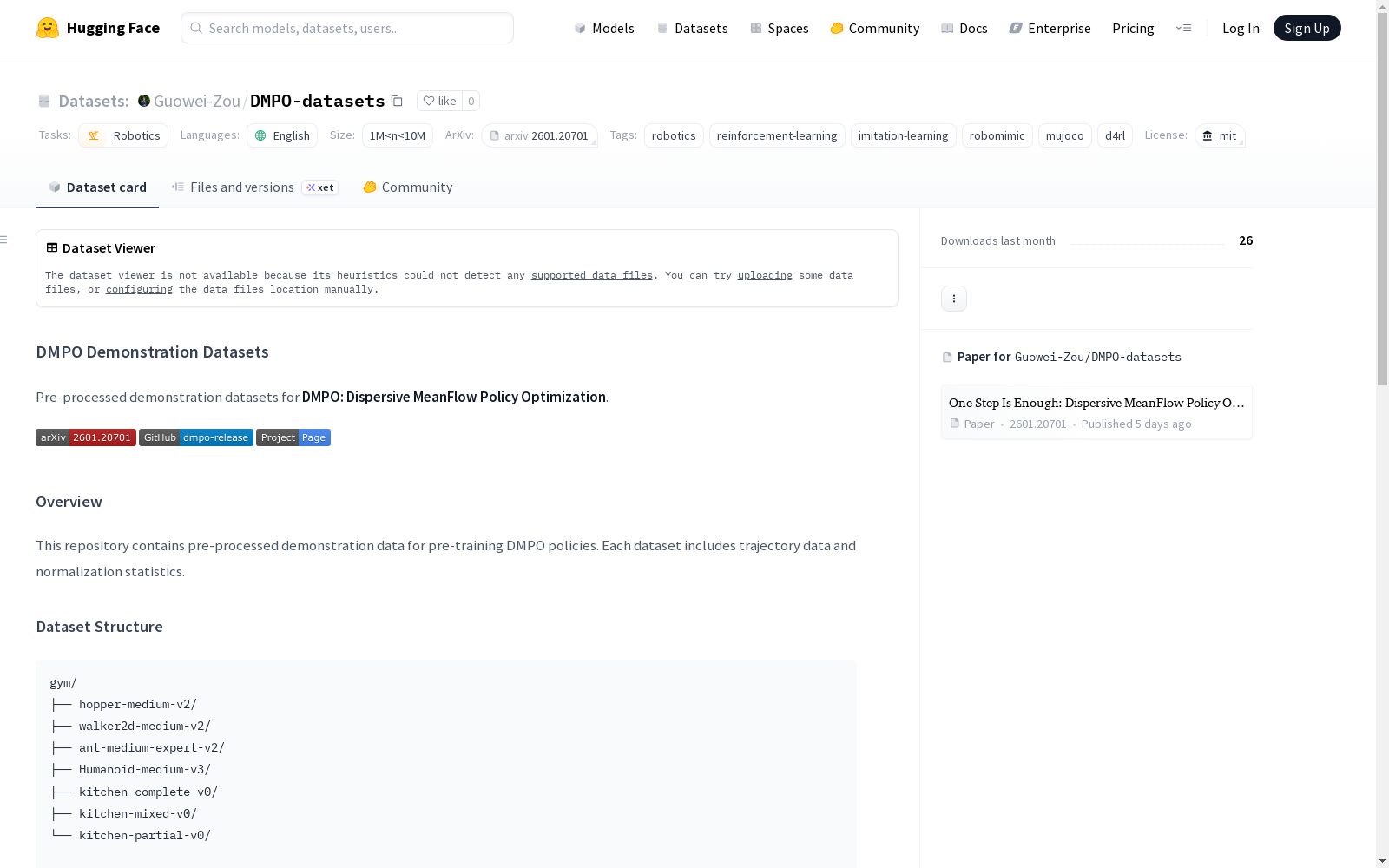
Task: Focus the search models, datasets, users field
Action: point(347,28)
